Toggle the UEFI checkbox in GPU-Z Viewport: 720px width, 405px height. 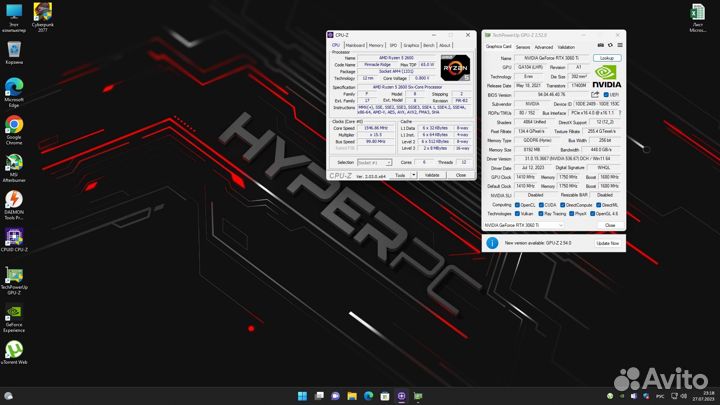click(606, 95)
